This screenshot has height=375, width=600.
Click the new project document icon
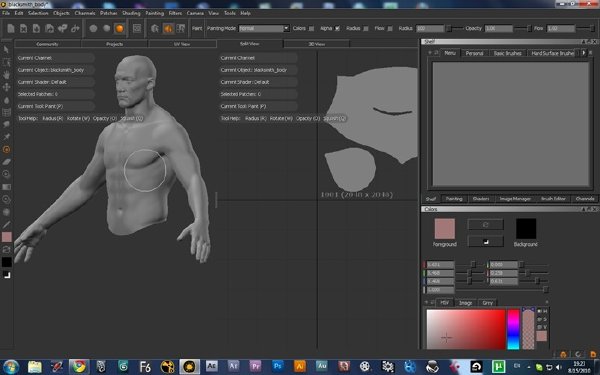pos(11,28)
